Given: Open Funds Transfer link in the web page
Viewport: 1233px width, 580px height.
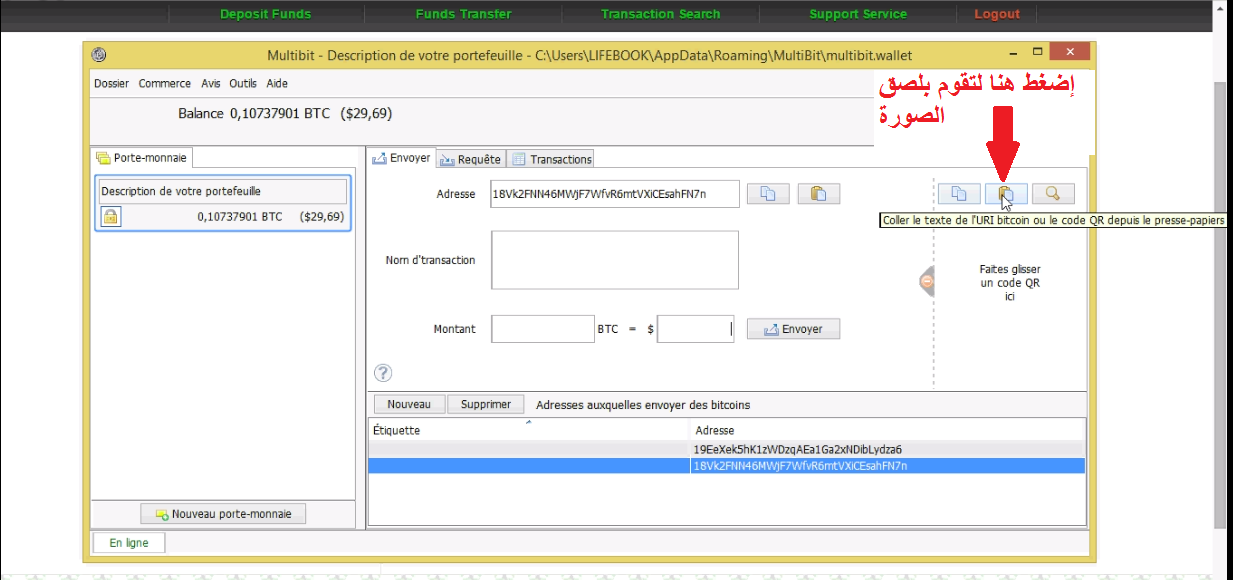Looking at the screenshot, I should click(463, 14).
